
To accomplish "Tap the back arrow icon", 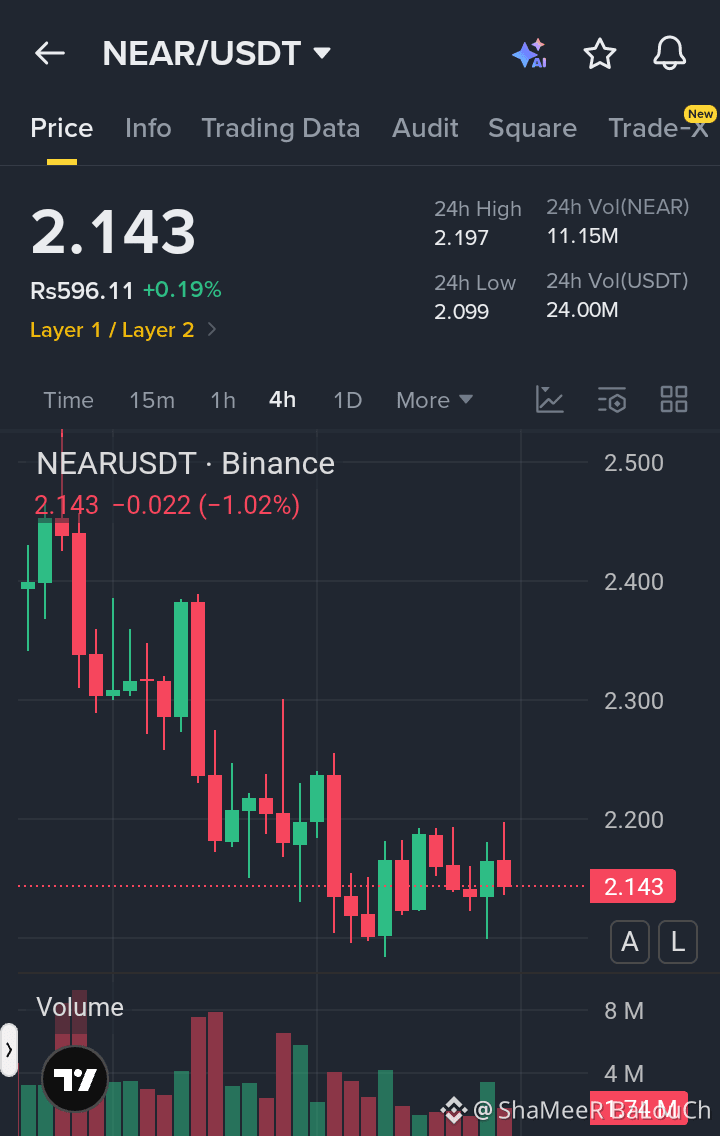I will click(x=50, y=54).
